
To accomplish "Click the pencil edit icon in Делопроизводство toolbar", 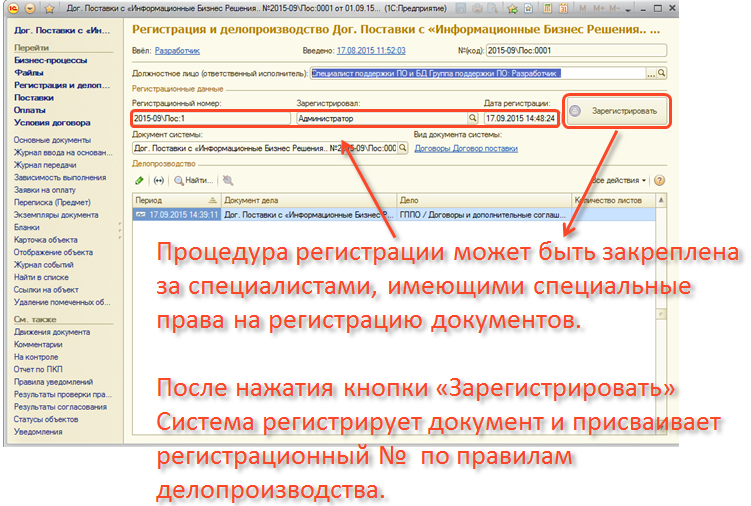I will (x=139, y=181).
